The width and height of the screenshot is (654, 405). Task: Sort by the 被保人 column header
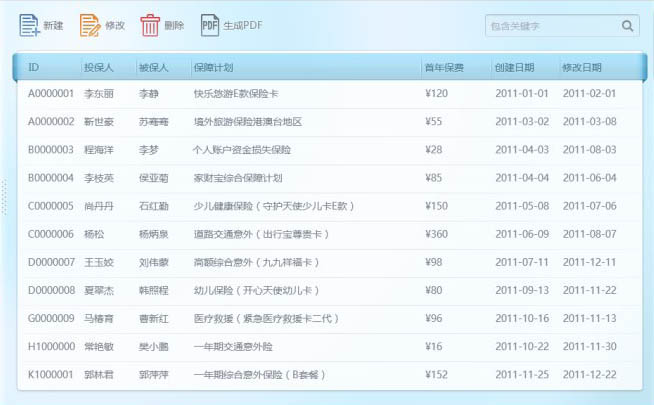click(x=153, y=68)
